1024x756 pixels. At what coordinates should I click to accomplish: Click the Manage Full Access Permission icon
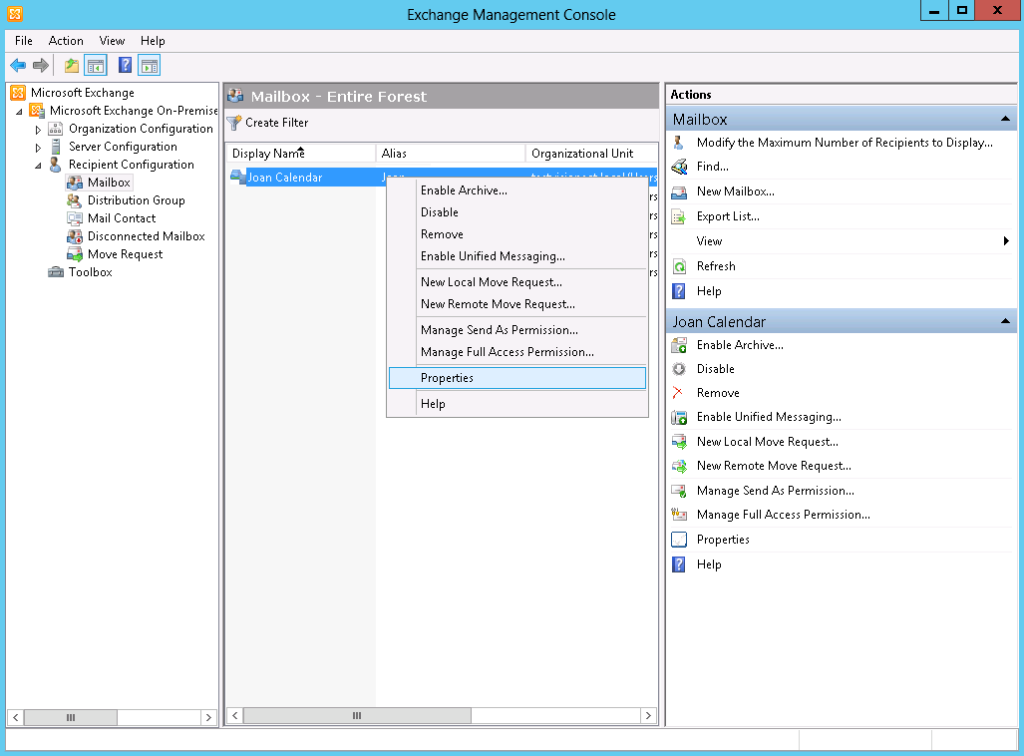point(680,514)
